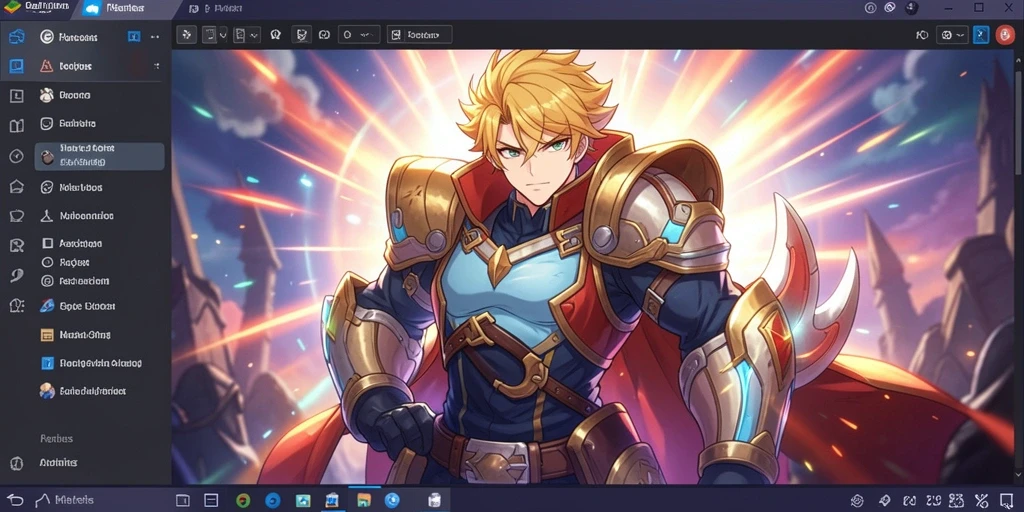Image resolution: width=1024 pixels, height=512 pixels.
Task: Toggle the blue square button beside first sidebar entry
Action: point(134,37)
